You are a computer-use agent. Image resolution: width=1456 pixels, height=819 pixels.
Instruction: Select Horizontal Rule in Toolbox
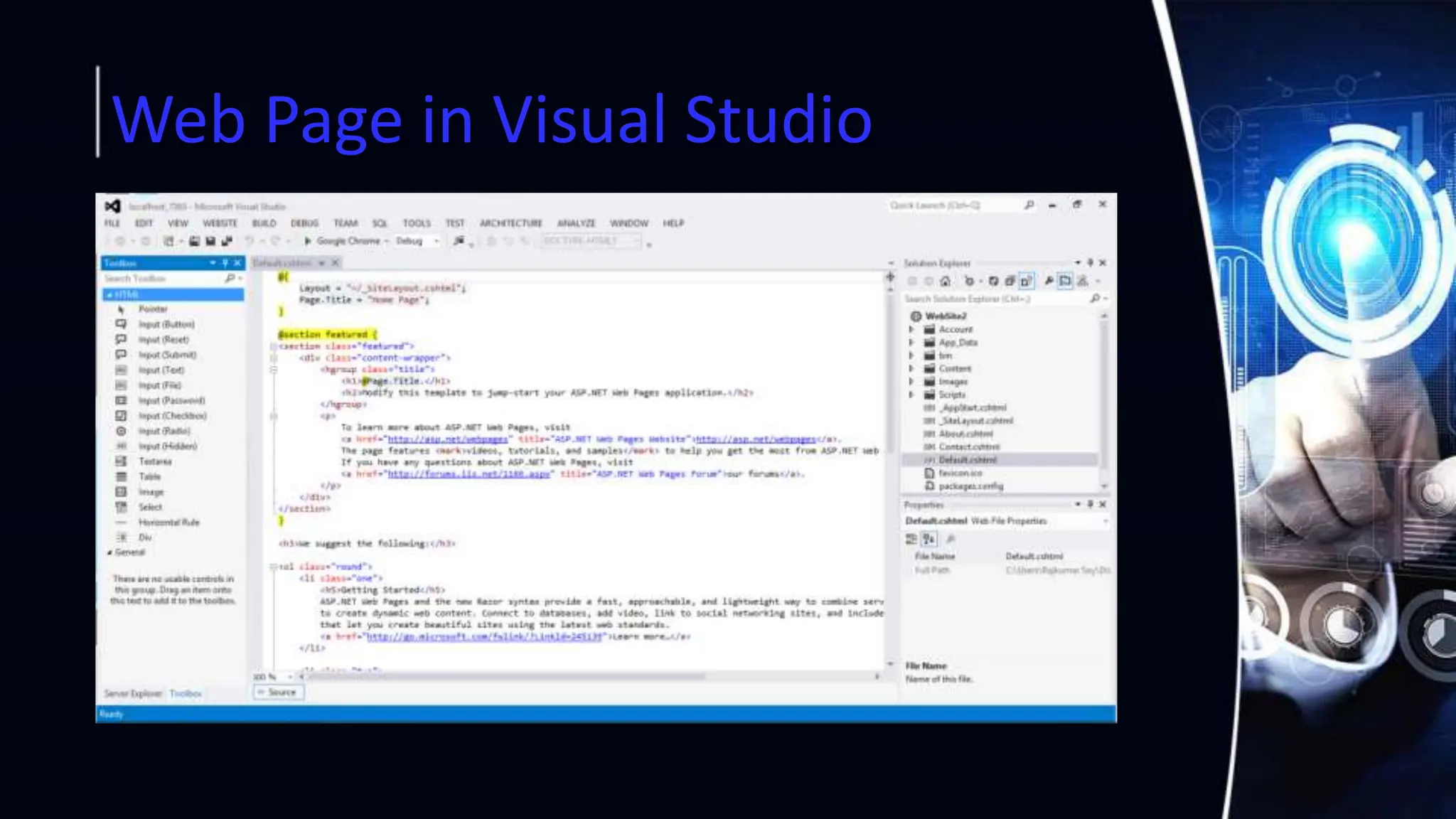(168, 523)
